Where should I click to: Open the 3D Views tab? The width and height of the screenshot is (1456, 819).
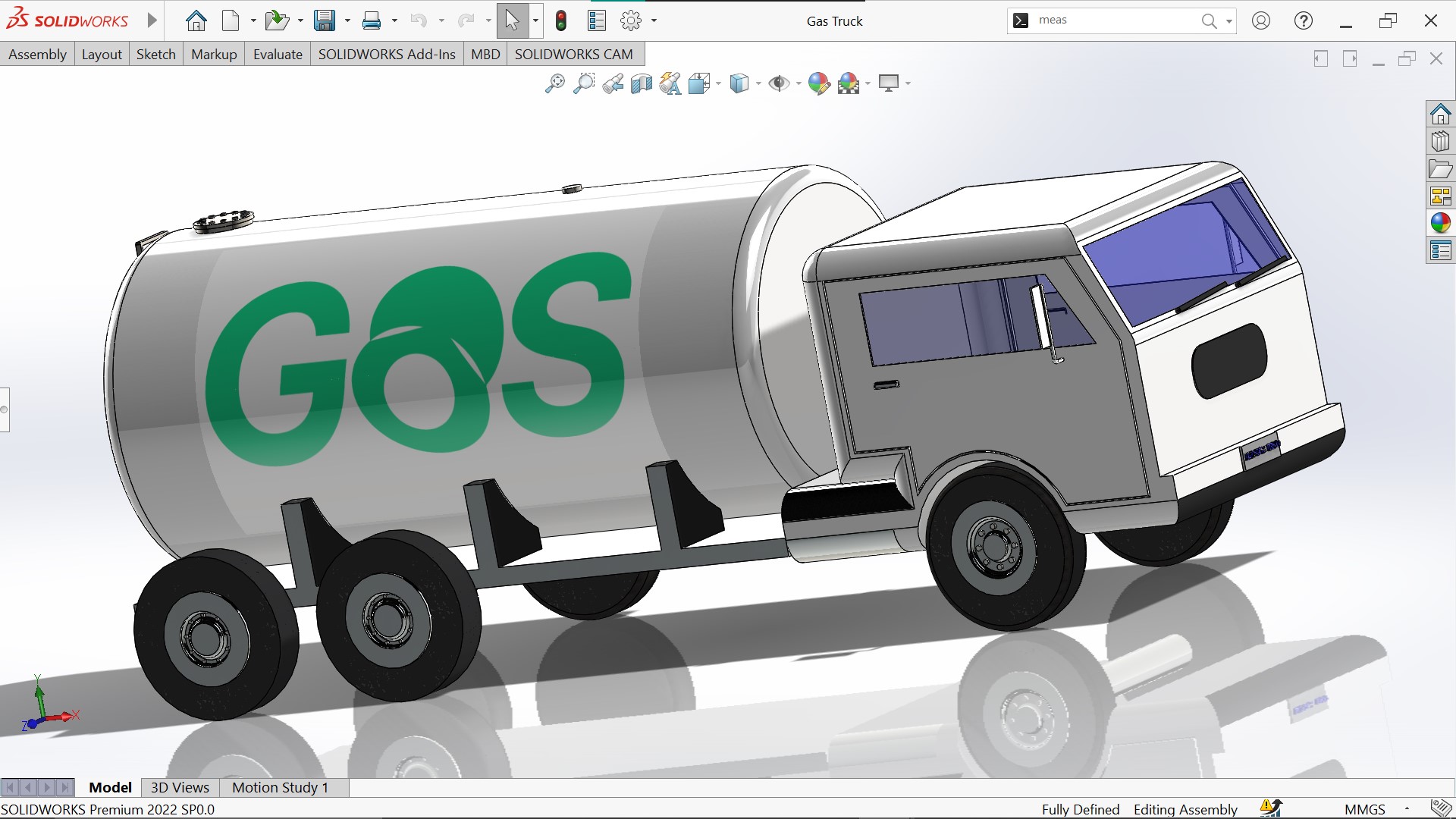[x=180, y=787]
